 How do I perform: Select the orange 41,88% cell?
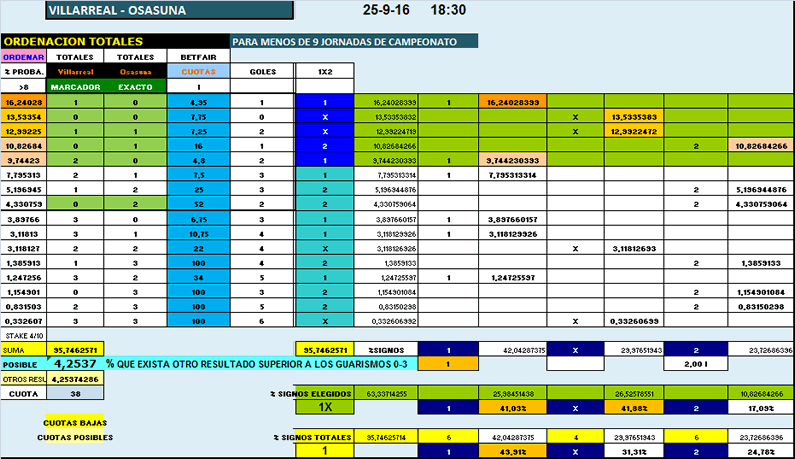point(634,408)
